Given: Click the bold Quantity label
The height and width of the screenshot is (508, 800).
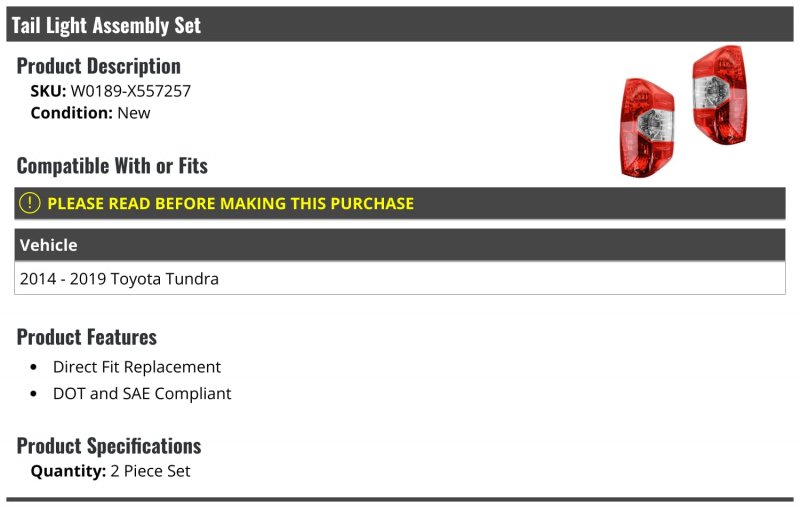Looking at the screenshot, I should [x=68, y=471].
